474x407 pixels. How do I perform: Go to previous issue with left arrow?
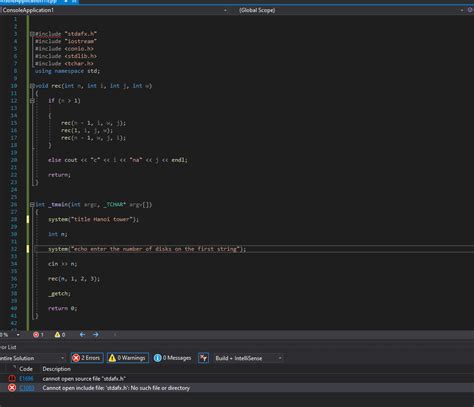82,334
